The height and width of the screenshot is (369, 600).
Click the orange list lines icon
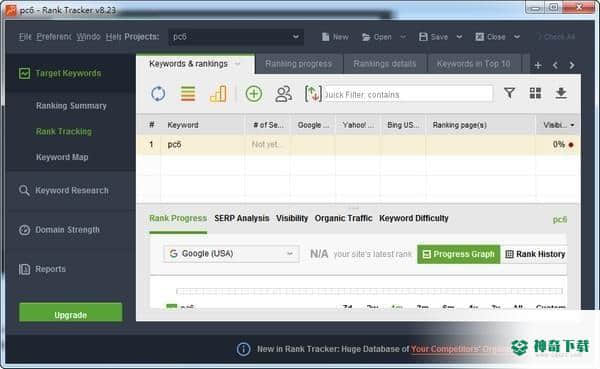tap(188, 94)
